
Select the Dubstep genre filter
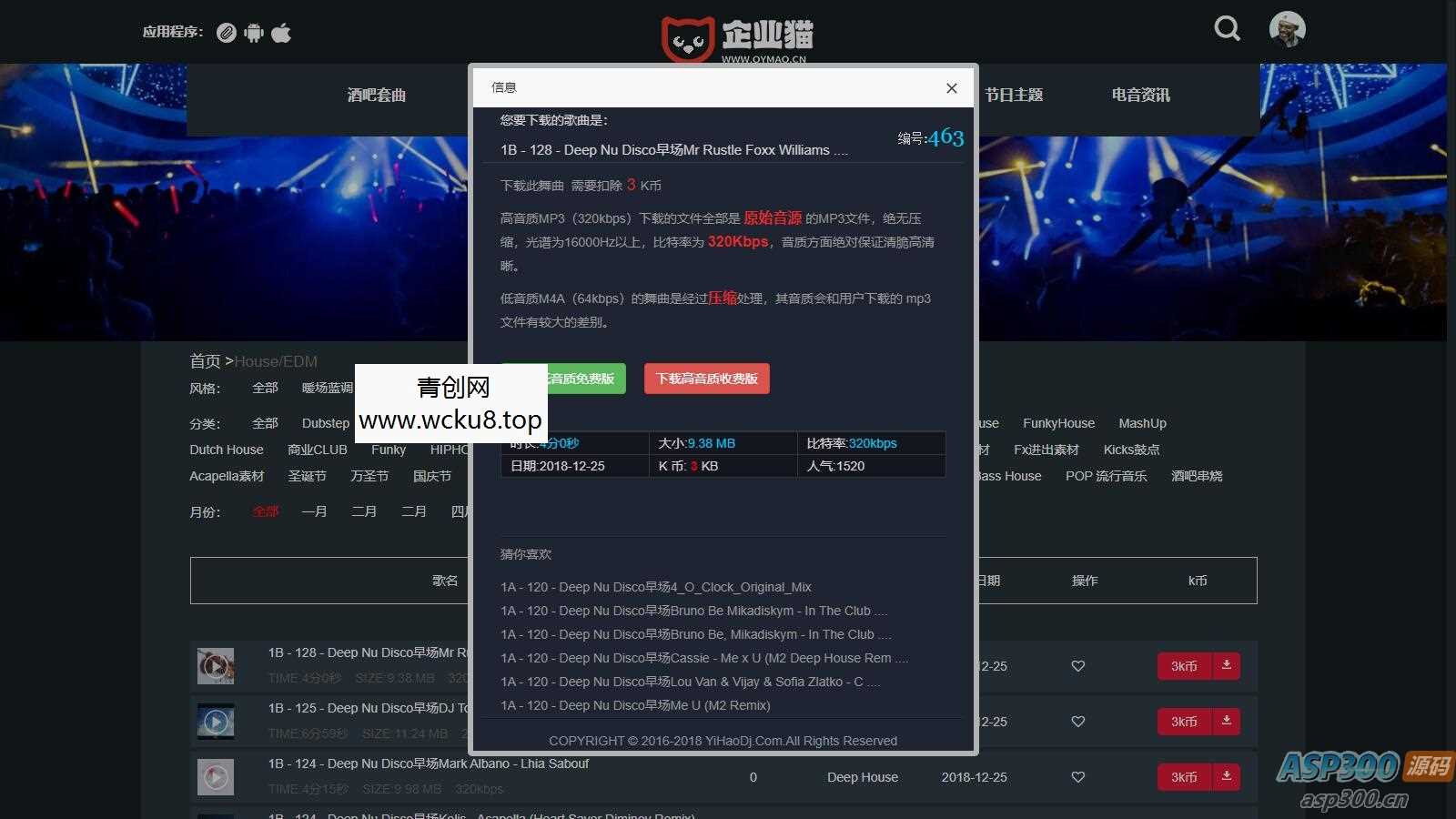coord(325,423)
